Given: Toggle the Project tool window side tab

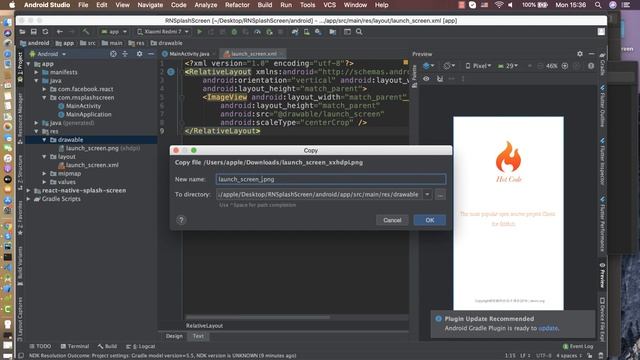Looking at the screenshot, I should click(x=20, y=67).
